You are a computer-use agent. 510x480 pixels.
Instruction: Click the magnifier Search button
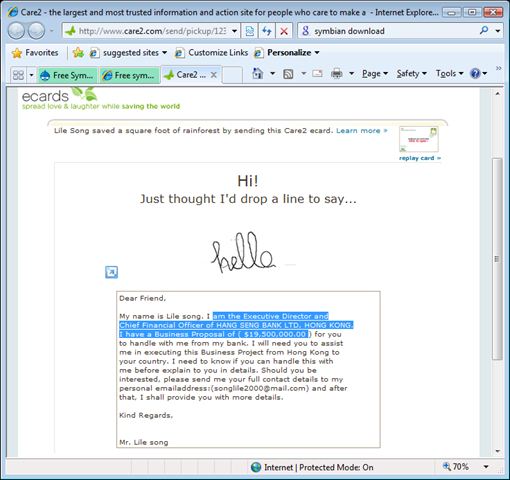click(484, 31)
